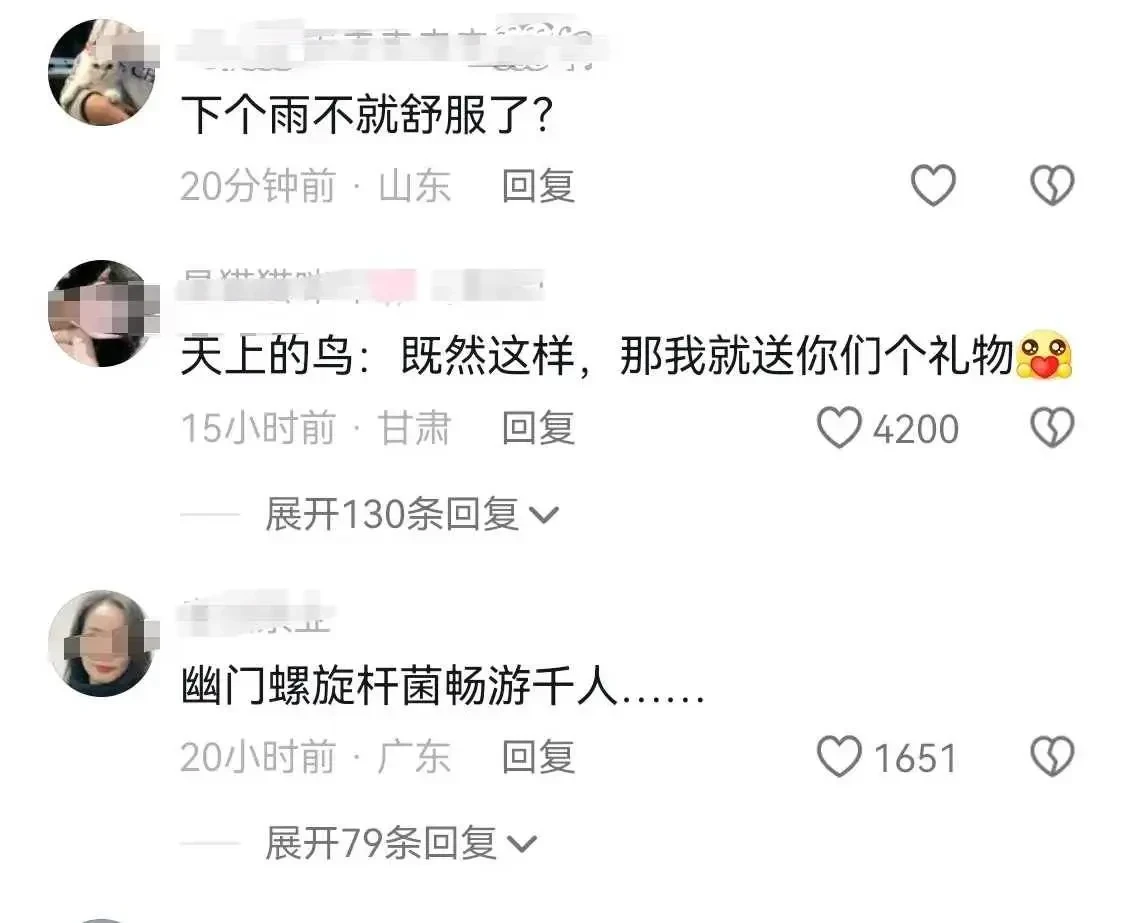
Task: Open blurred username above 天上的鸟 comment
Action: tap(361, 287)
